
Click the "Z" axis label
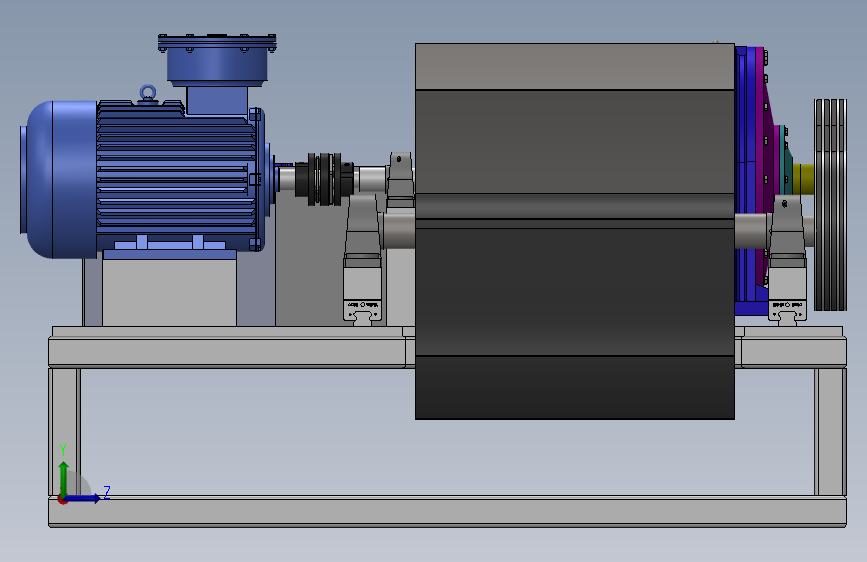pyautogui.click(x=107, y=492)
